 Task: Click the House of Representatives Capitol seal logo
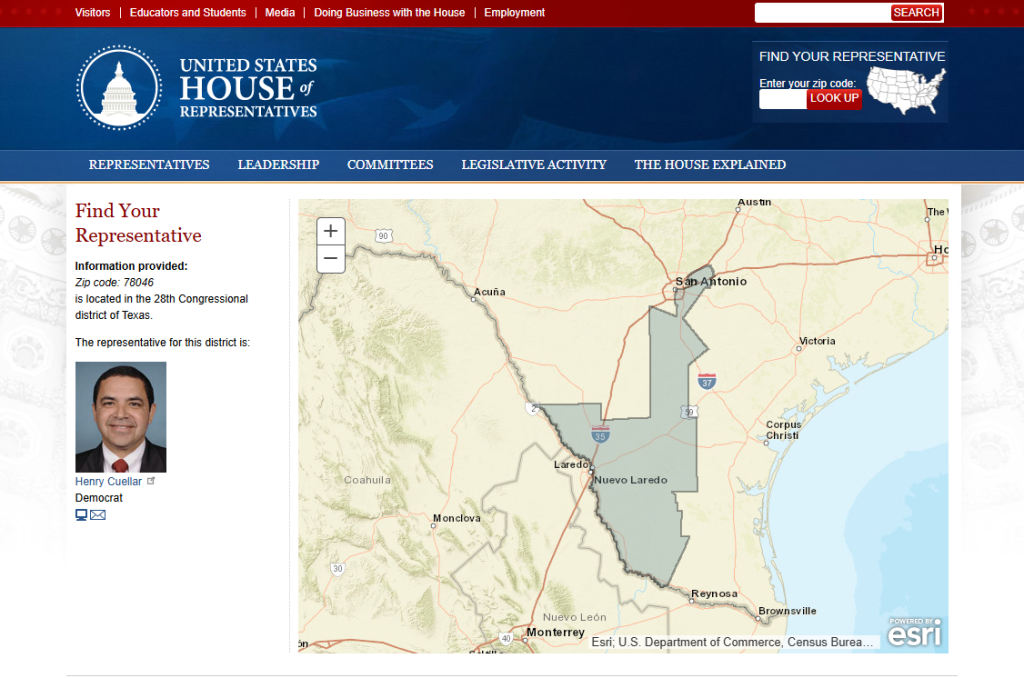coord(119,88)
